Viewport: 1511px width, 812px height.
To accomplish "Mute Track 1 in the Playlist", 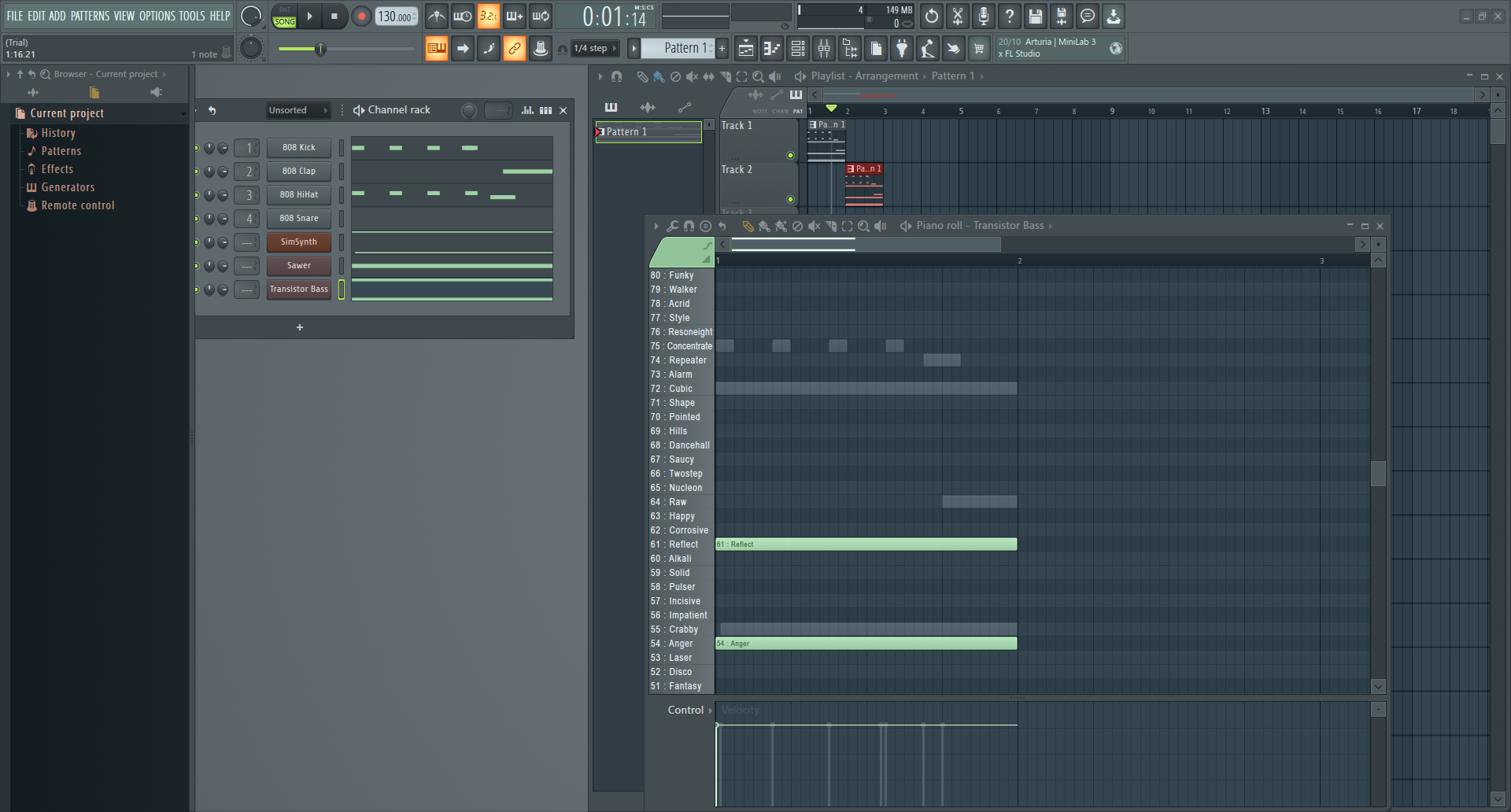I will tap(790, 156).
